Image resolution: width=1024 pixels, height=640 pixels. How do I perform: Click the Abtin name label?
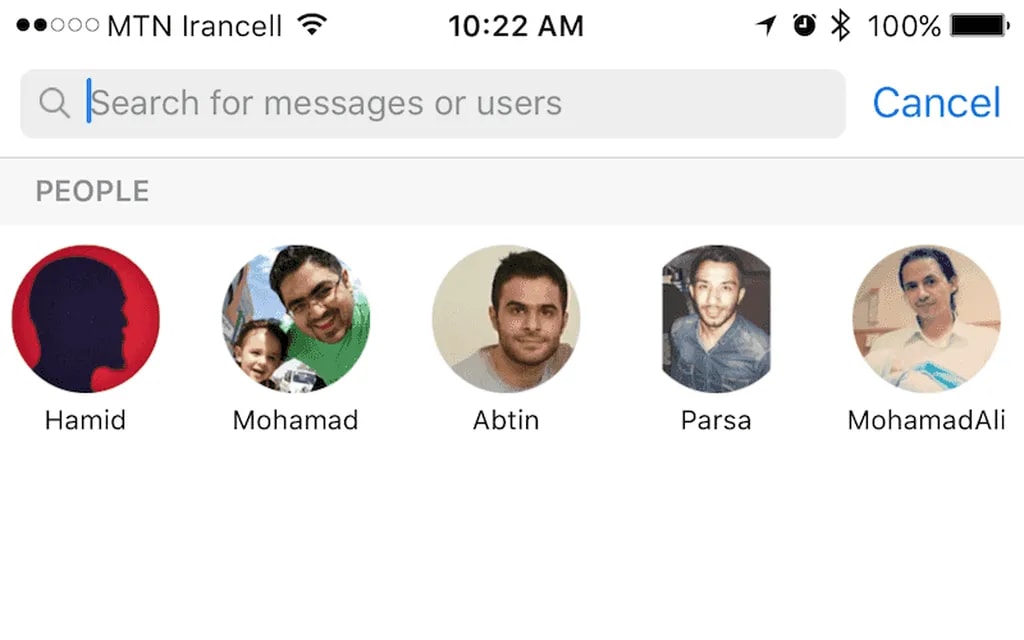[506, 420]
